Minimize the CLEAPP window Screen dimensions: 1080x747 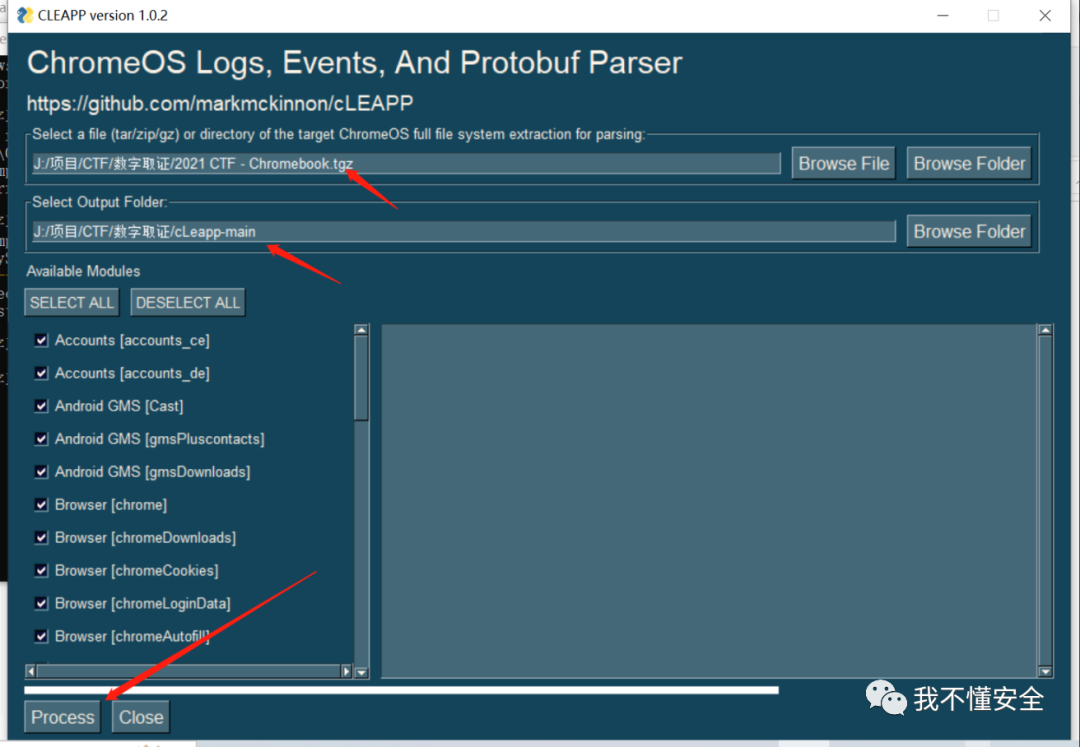(x=943, y=15)
